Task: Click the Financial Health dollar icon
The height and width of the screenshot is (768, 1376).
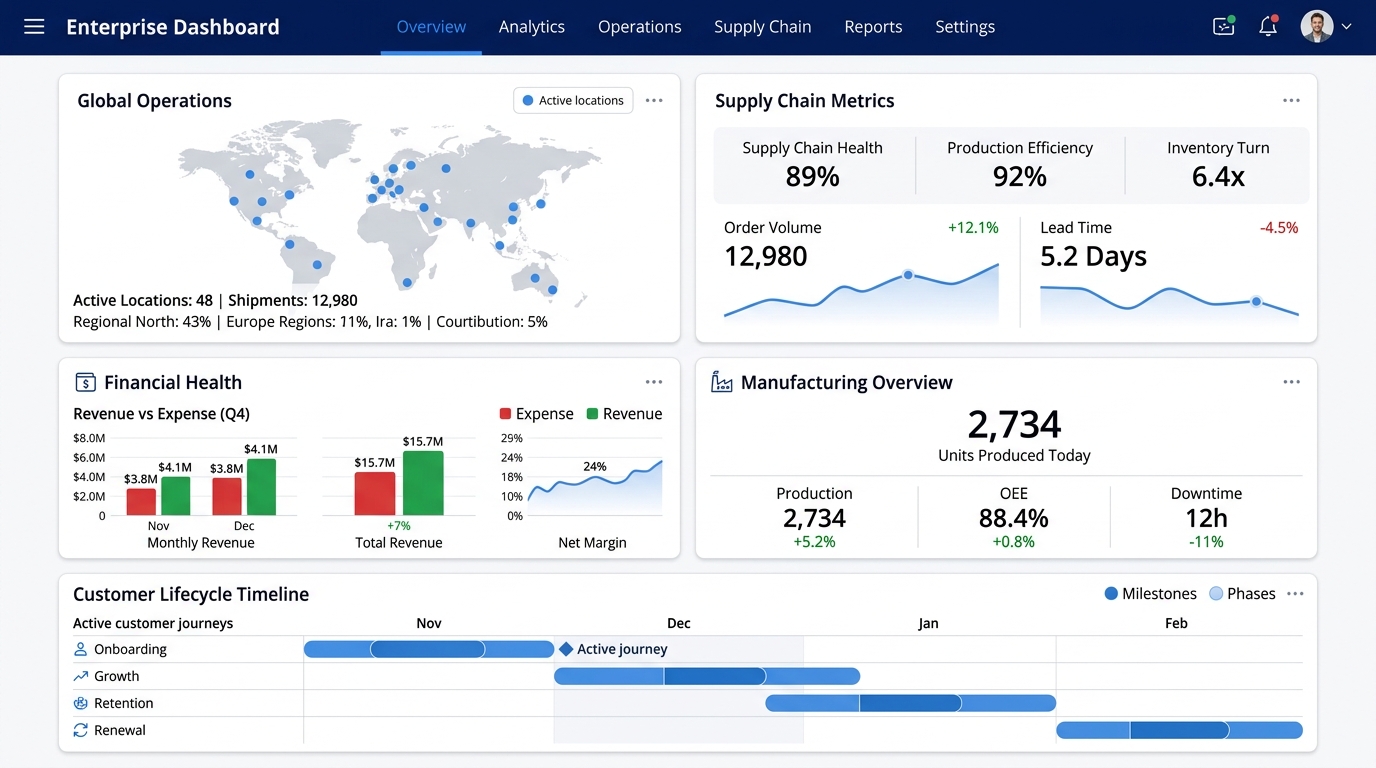Action: pyautogui.click(x=85, y=382)
